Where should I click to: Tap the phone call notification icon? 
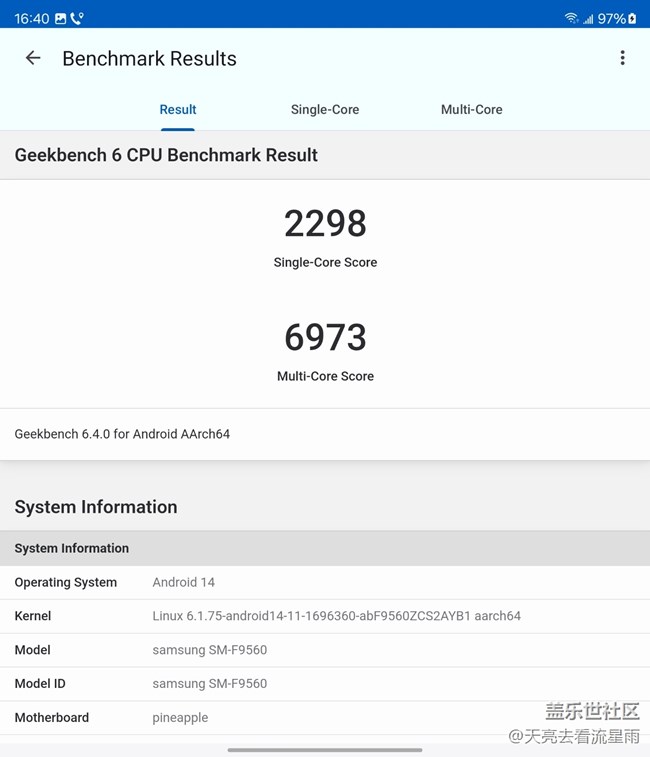tap(77, 19)
